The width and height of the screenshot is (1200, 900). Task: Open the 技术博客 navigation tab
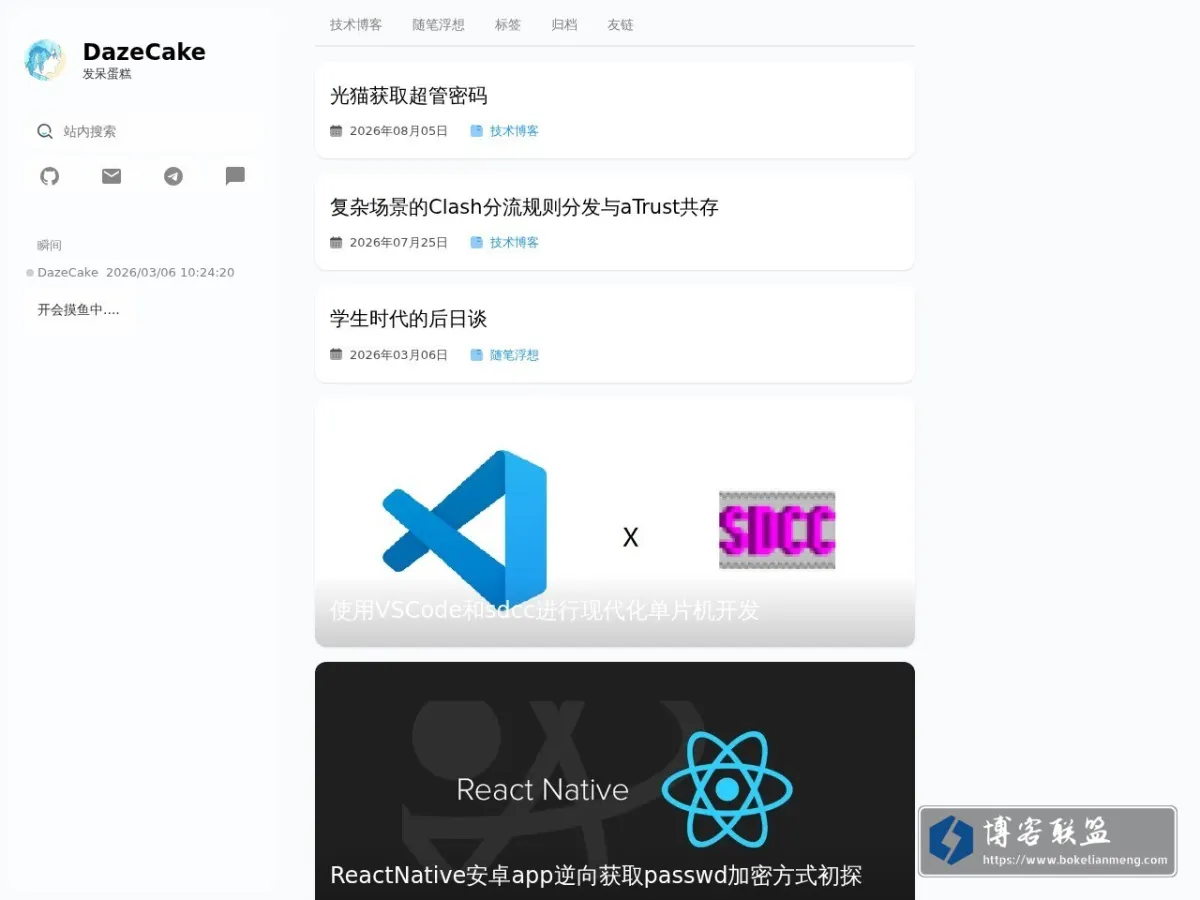point(356,25)
